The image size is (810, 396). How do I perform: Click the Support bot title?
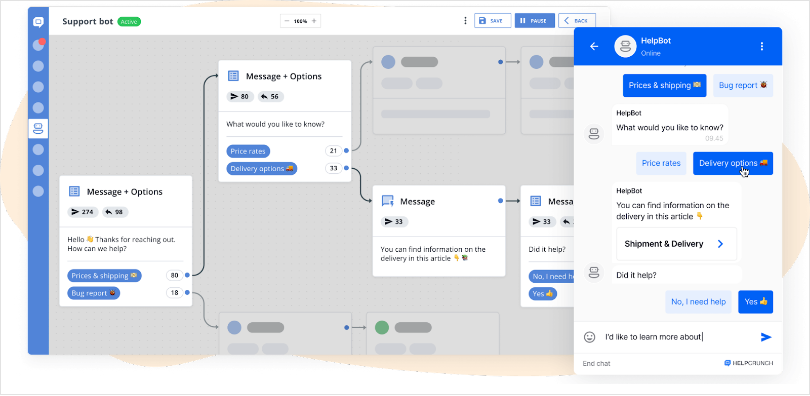point(87,22)
